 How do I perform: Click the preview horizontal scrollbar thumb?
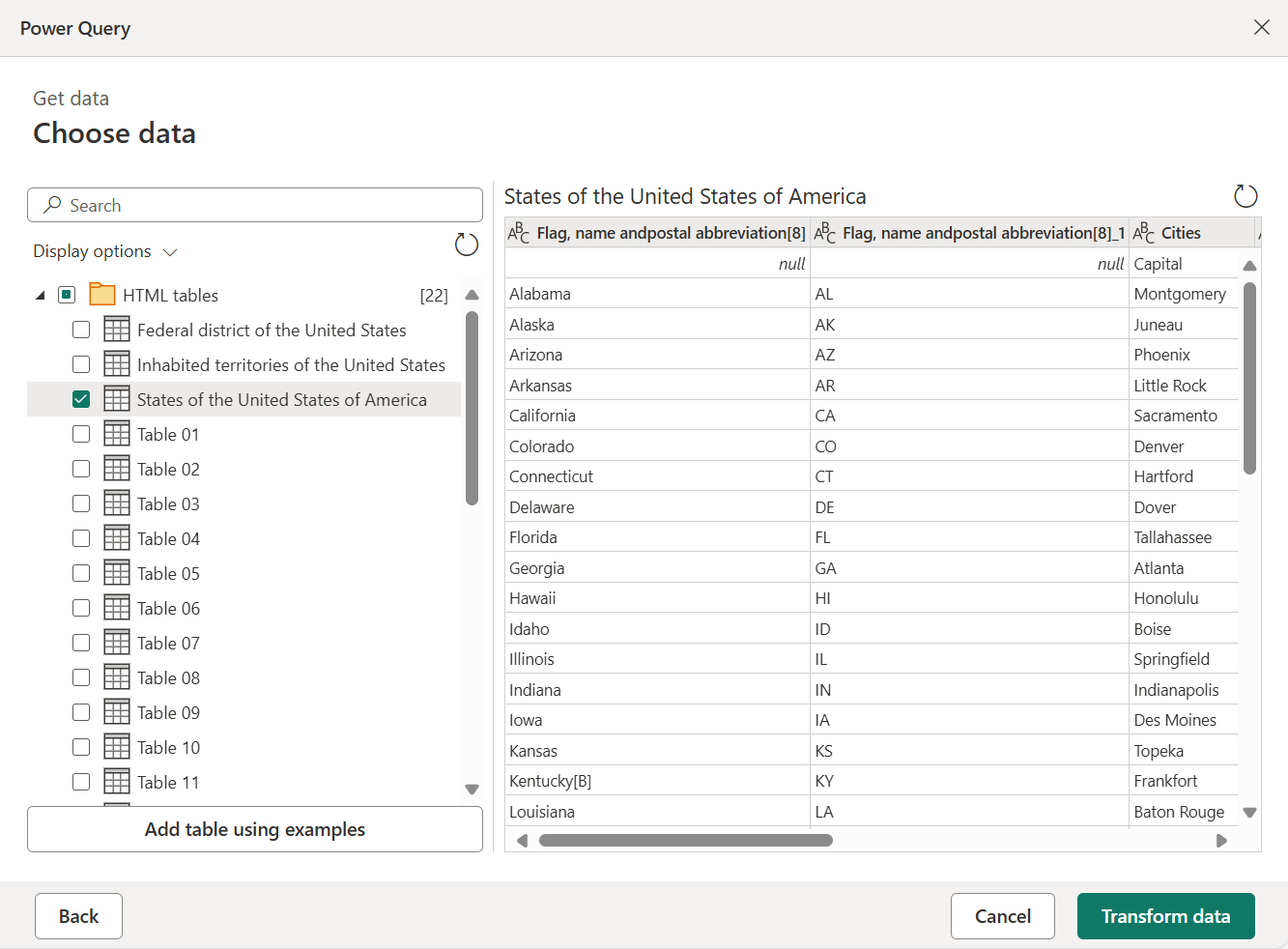pos(686,840)
